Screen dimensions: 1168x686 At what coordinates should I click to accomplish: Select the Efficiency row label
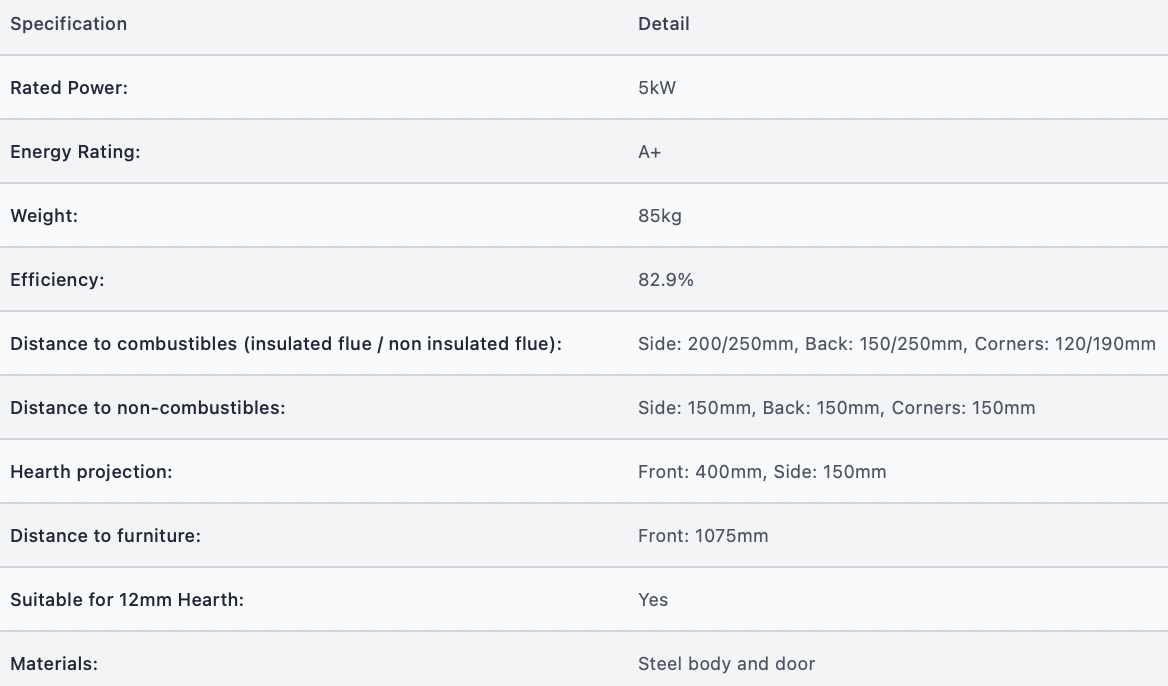[x=57, y=280]
